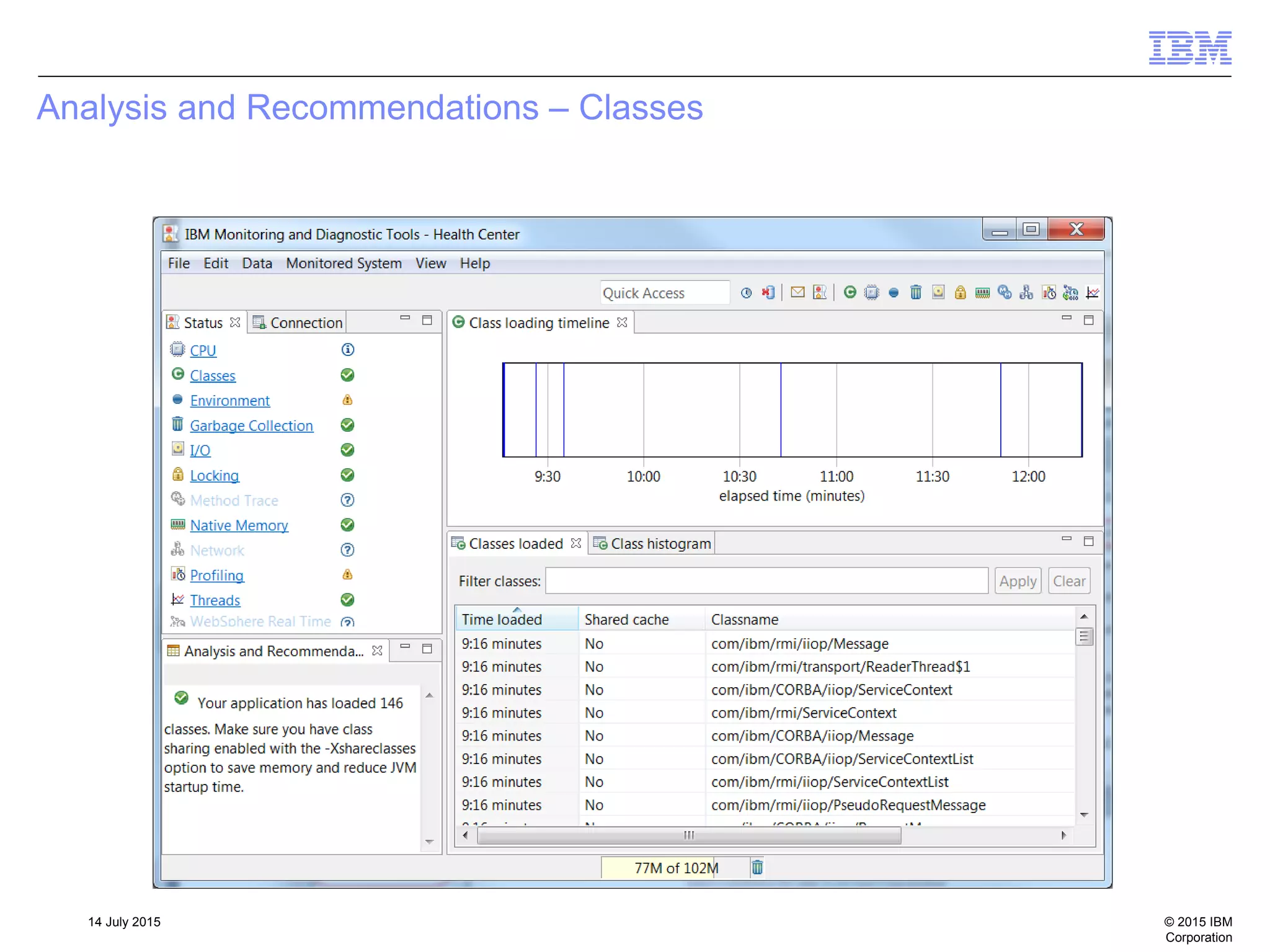
Task: Open Garbage Collection view toolbar icon
Action: 916,293
